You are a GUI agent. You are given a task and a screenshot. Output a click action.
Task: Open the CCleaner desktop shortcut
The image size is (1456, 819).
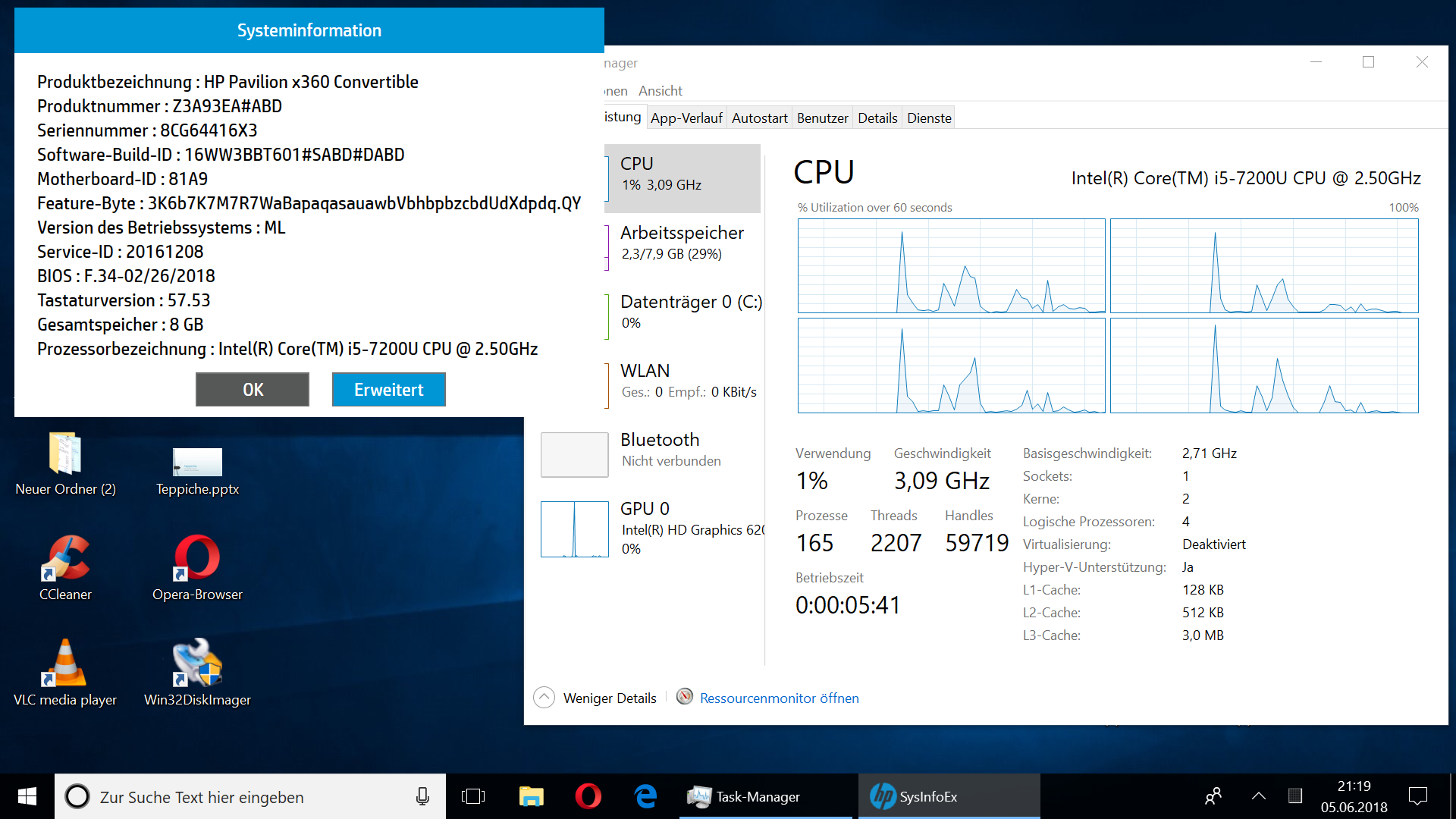pyautogui.click(x=65, y=560)
